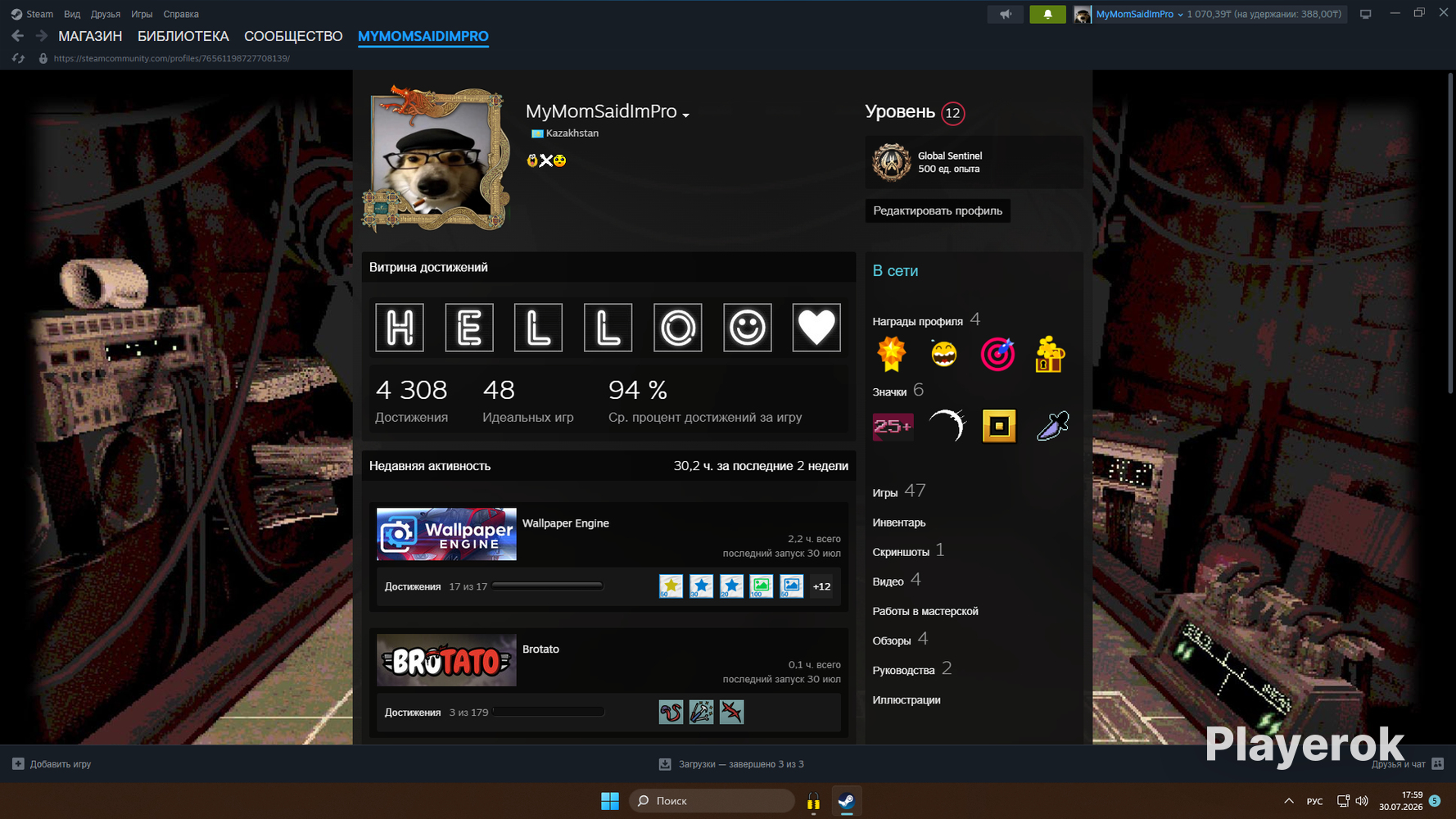Open Steam from the taskbar
Viewport: 1456px width, 819px height.
coord(847,801)
